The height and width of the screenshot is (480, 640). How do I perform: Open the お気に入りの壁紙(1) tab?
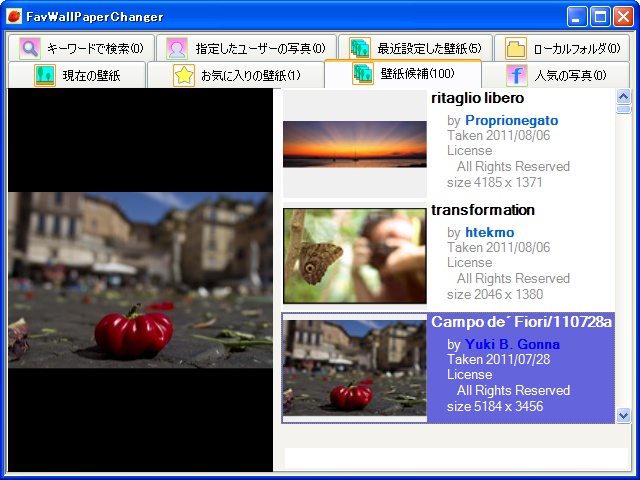coord(236,75)
